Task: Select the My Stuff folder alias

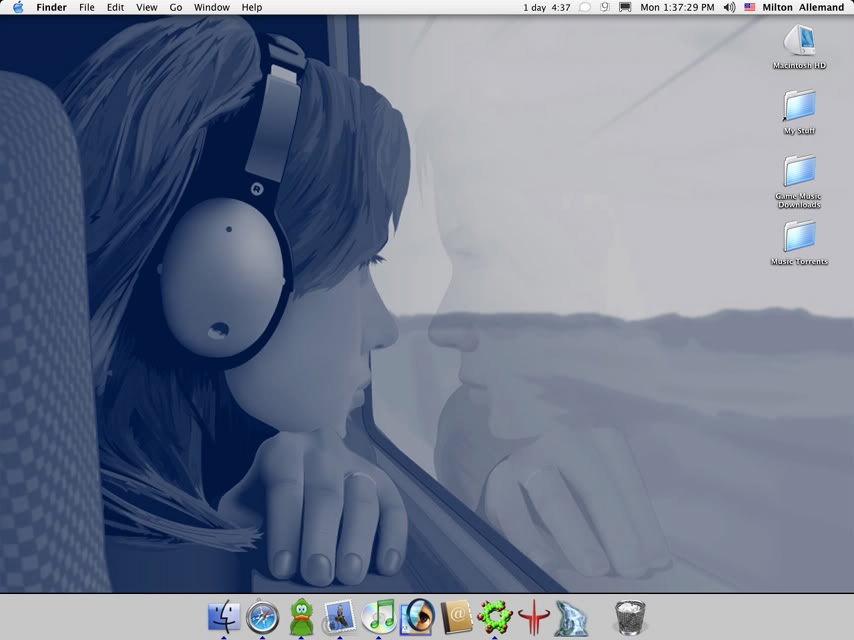Action: point(800,112)
